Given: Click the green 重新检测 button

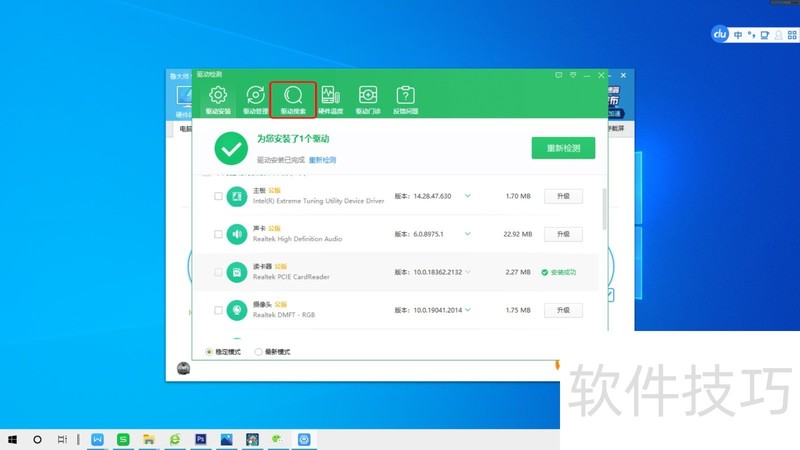Looking at the screenshot, I should [563, 148].
